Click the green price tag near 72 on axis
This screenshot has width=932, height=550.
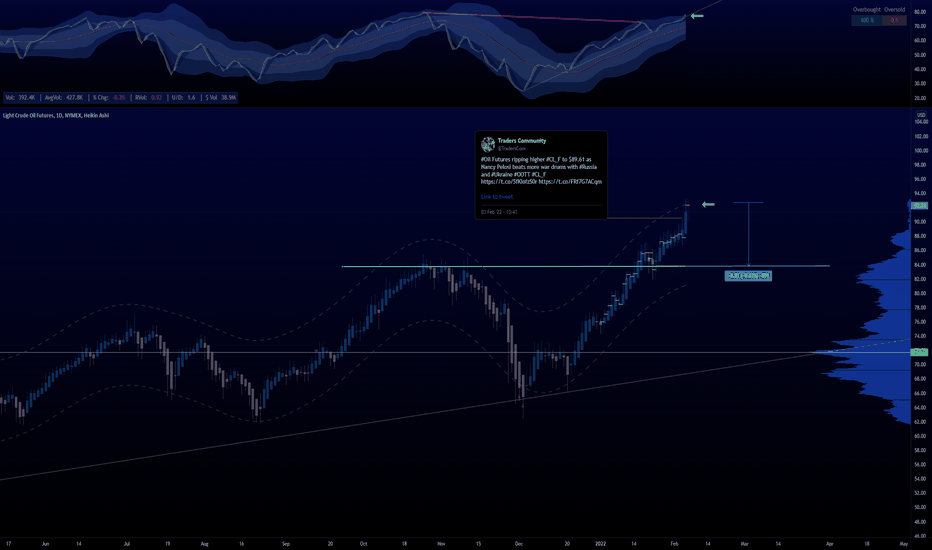pos(920,352)
